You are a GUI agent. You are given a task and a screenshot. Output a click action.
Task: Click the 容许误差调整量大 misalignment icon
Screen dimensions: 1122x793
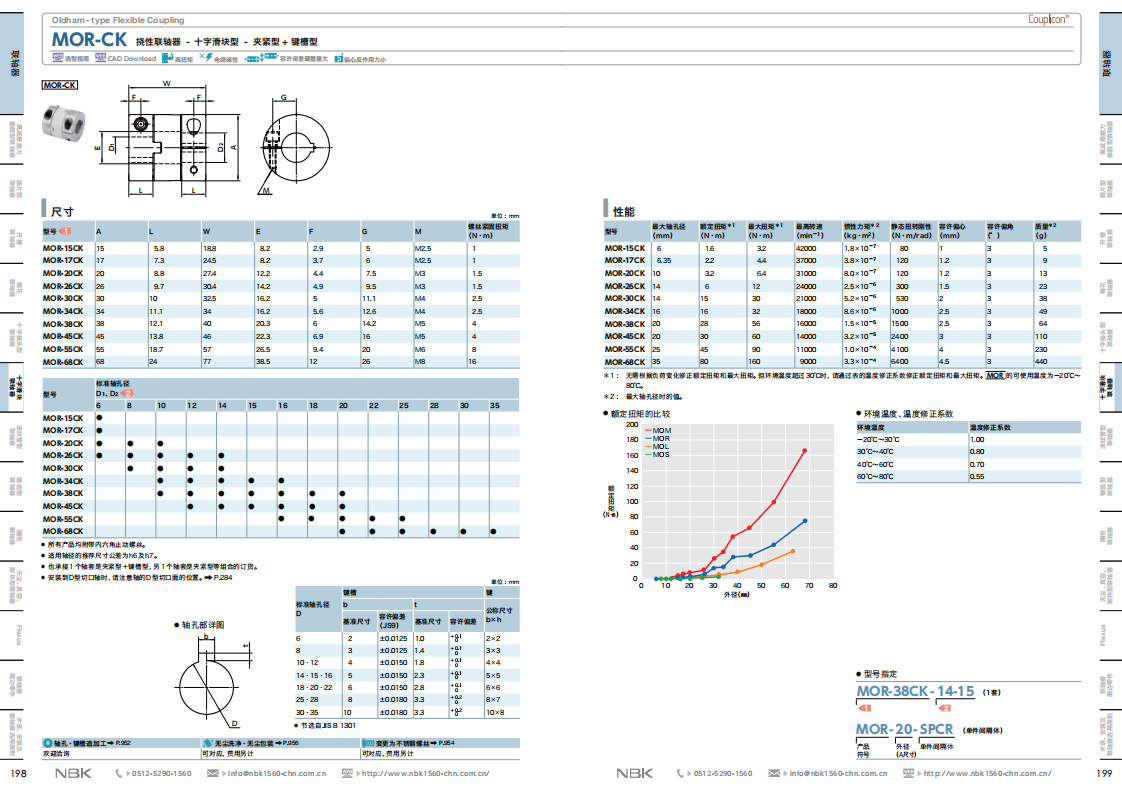(x=261, y=58)
